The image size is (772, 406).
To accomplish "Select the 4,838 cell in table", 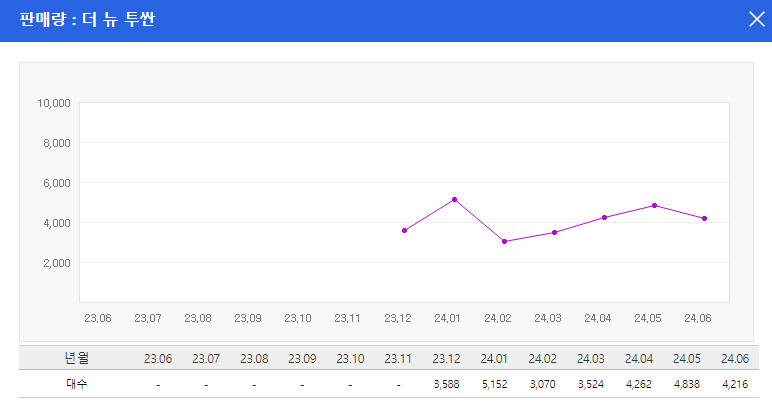I will pos(687,384).
